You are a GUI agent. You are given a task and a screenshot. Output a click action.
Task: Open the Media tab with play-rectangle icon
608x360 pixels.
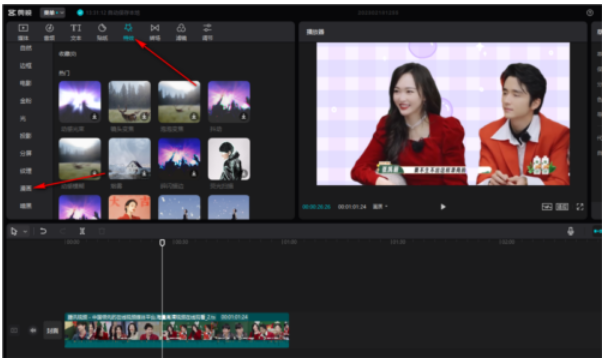click(23, 31)
